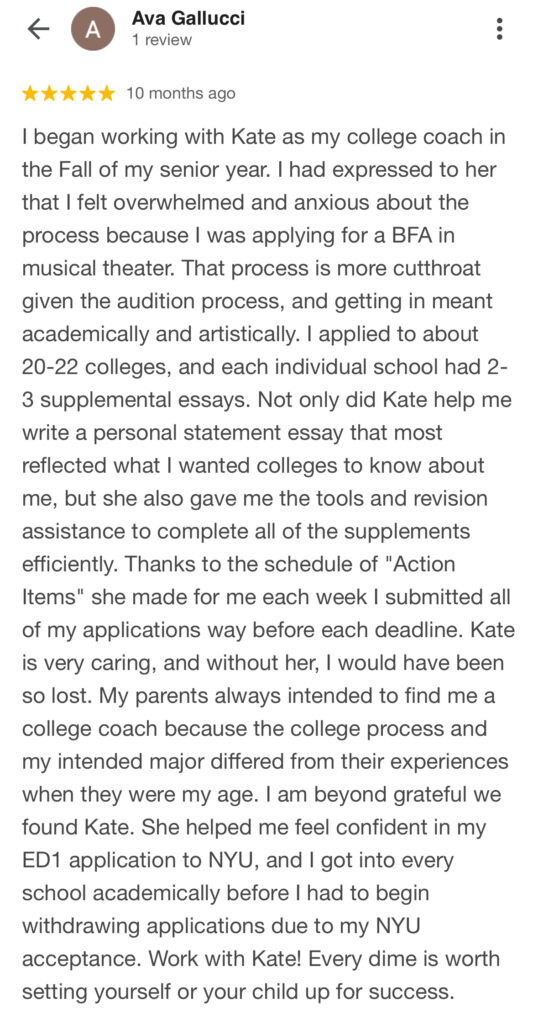Click the fifth and last rating star
Viewport: 538px width, 1024px height.
click(106, 93)
